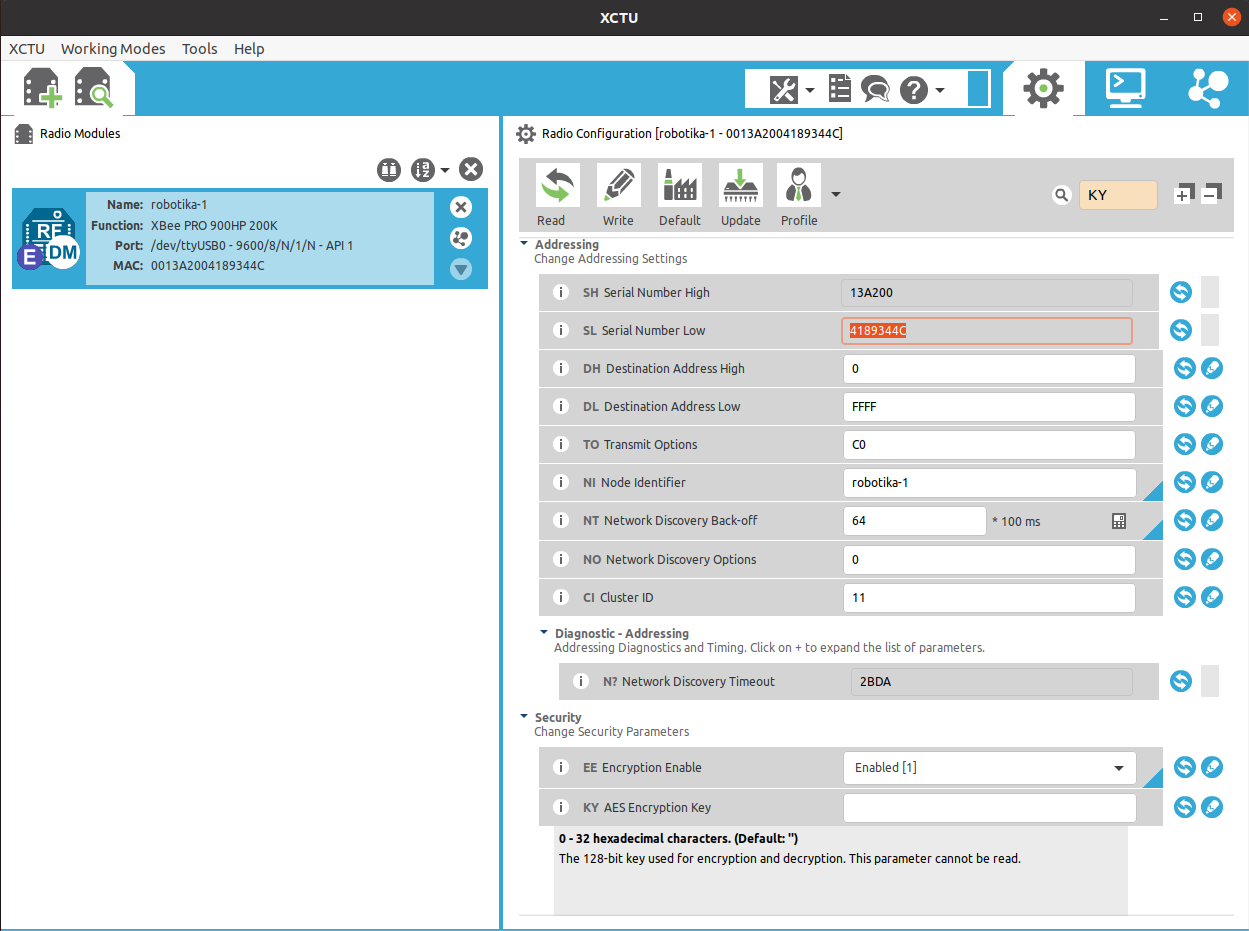The width and height of the screenshot is (1249, 931).
Task: Load Default firmware settings
Action: [679, 196]
